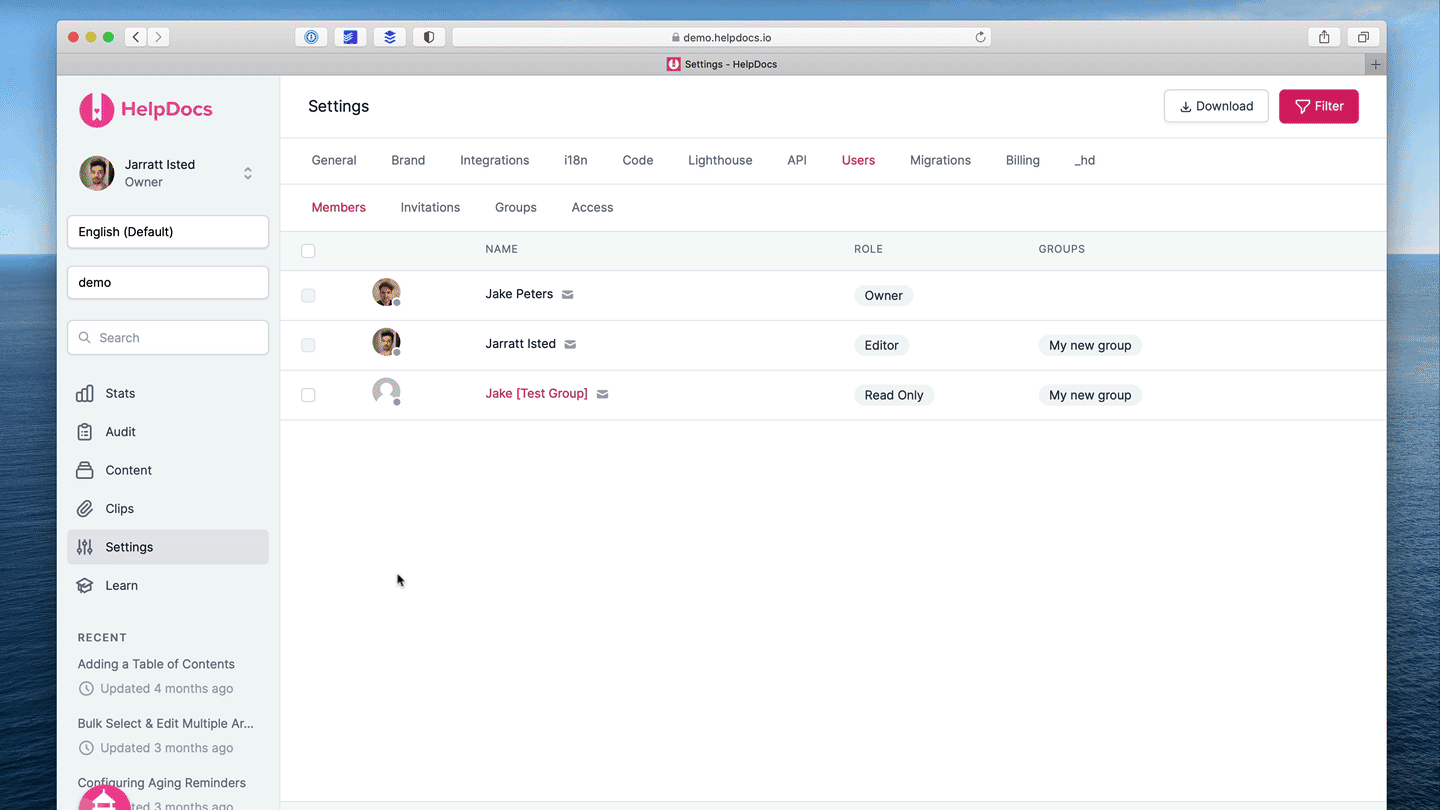Open the Content section icon
The height and width of the screenshot is (810, 1440).
coord(85,470)
